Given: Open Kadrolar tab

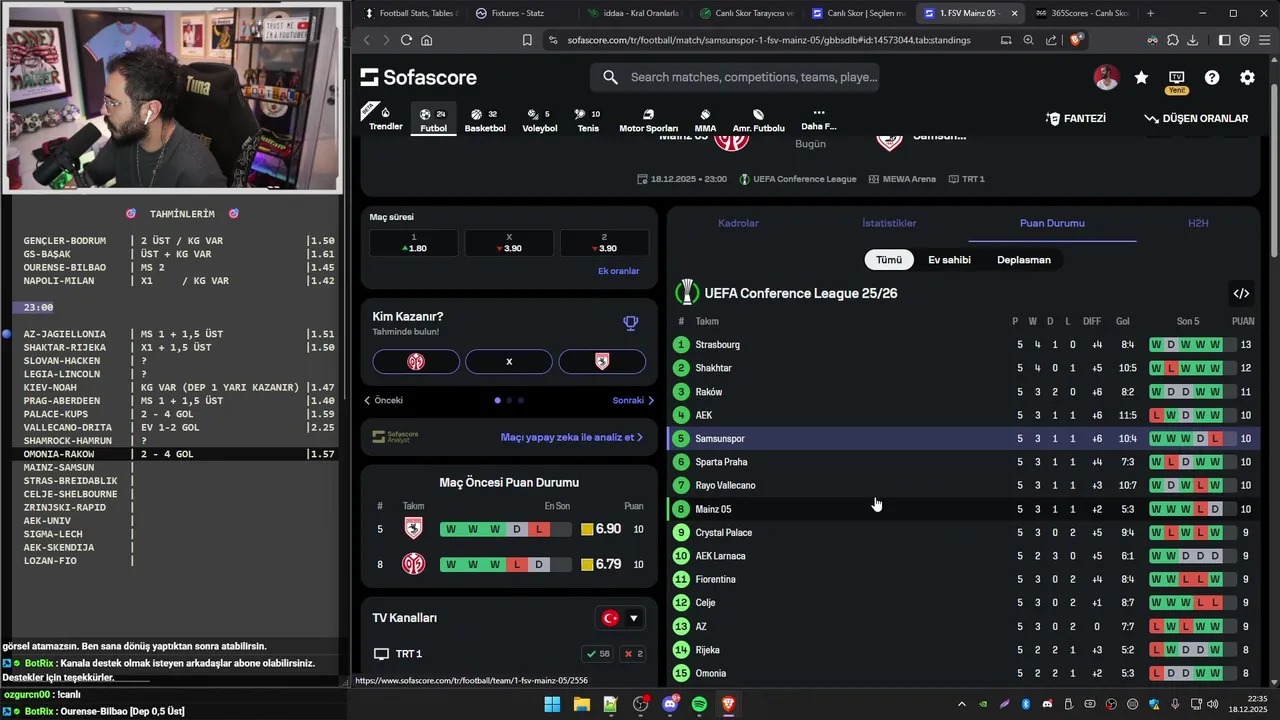Looking at the screenshot, I should pyautogui.click(x=738, y=223).
